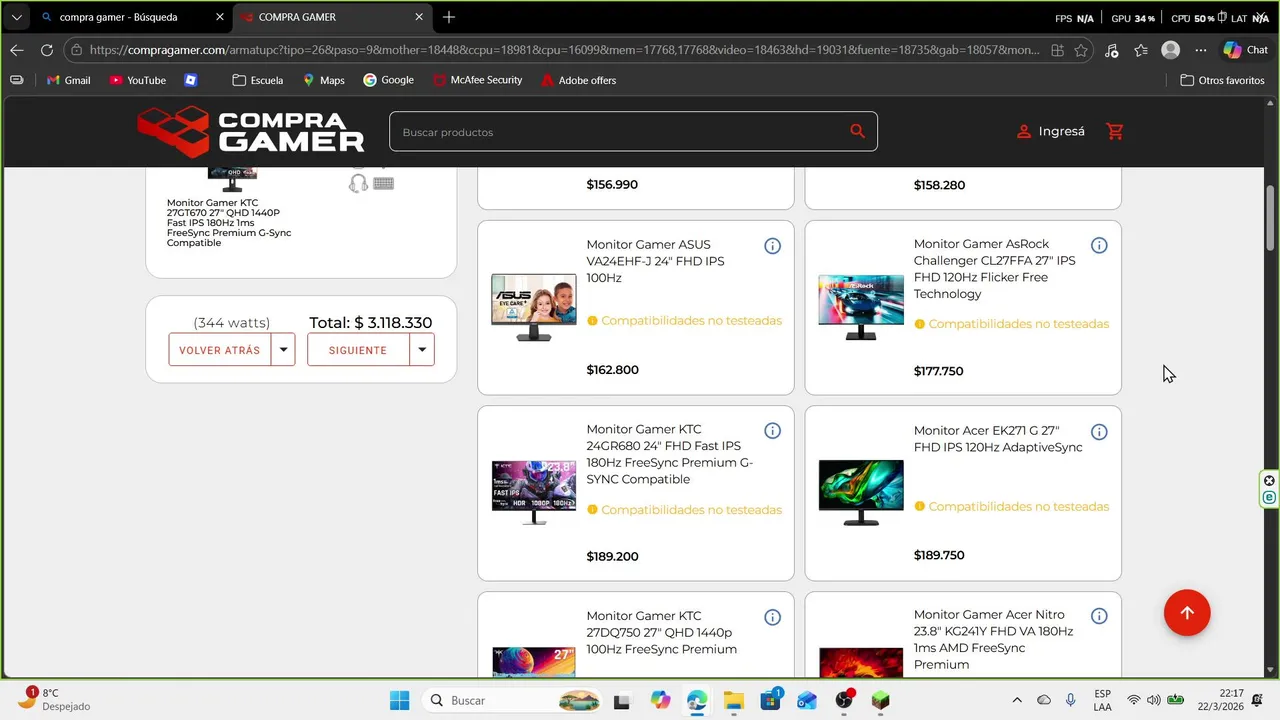Show info for ASUS VA24EHF-J monitor
The height and width of the screenshot is (720, 1280).
(x=772, y=246)
